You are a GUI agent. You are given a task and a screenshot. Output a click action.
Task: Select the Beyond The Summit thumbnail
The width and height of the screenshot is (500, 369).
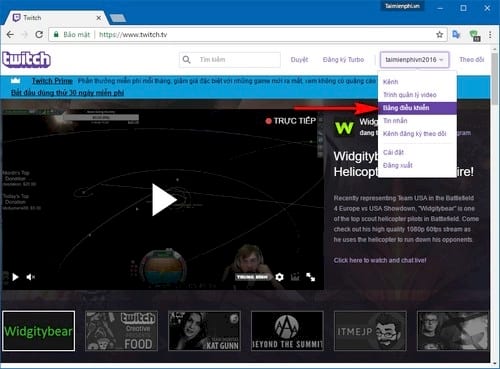pos(287,331)
